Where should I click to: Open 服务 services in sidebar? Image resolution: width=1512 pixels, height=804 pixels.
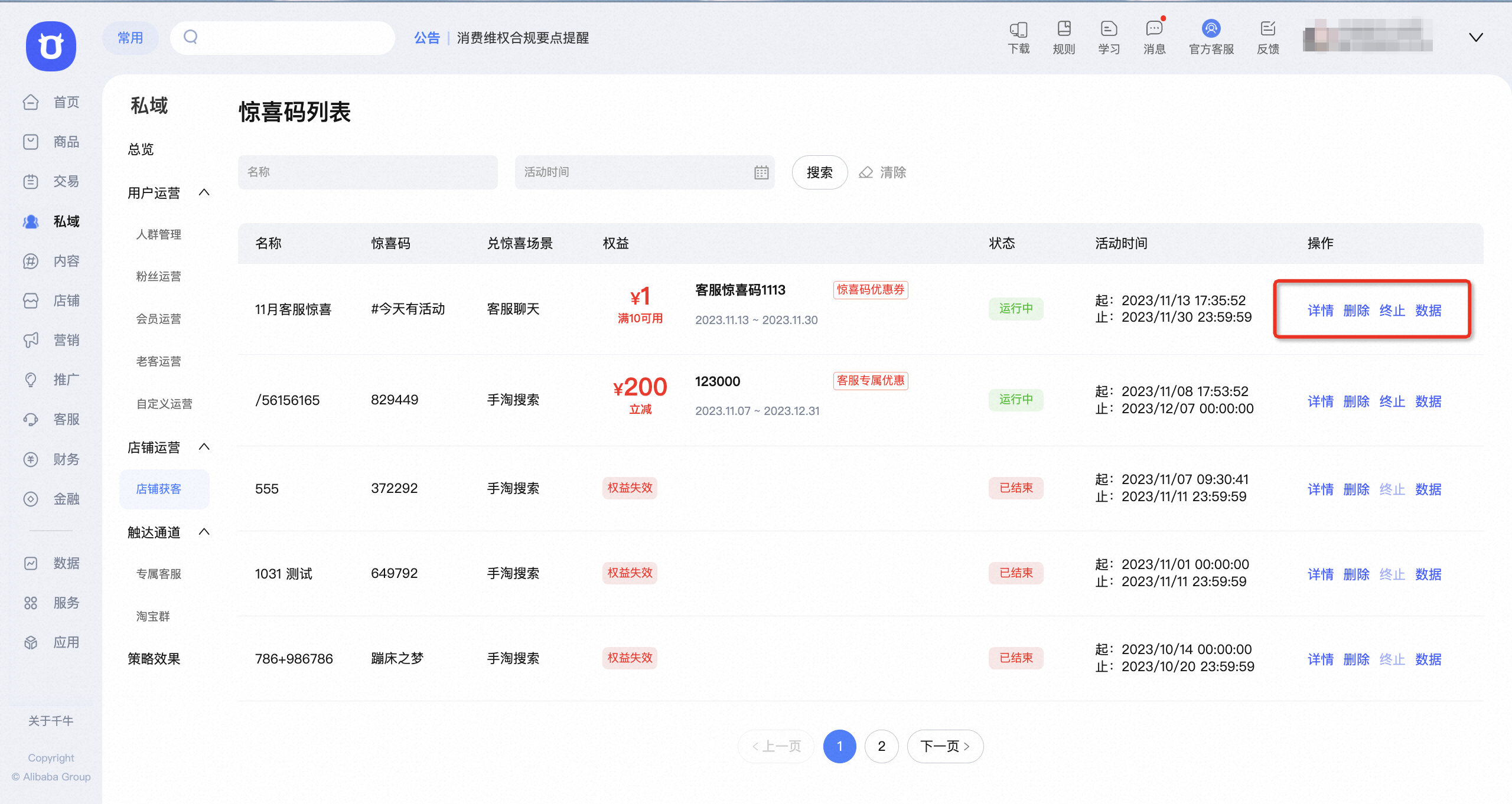coord(51,603)
